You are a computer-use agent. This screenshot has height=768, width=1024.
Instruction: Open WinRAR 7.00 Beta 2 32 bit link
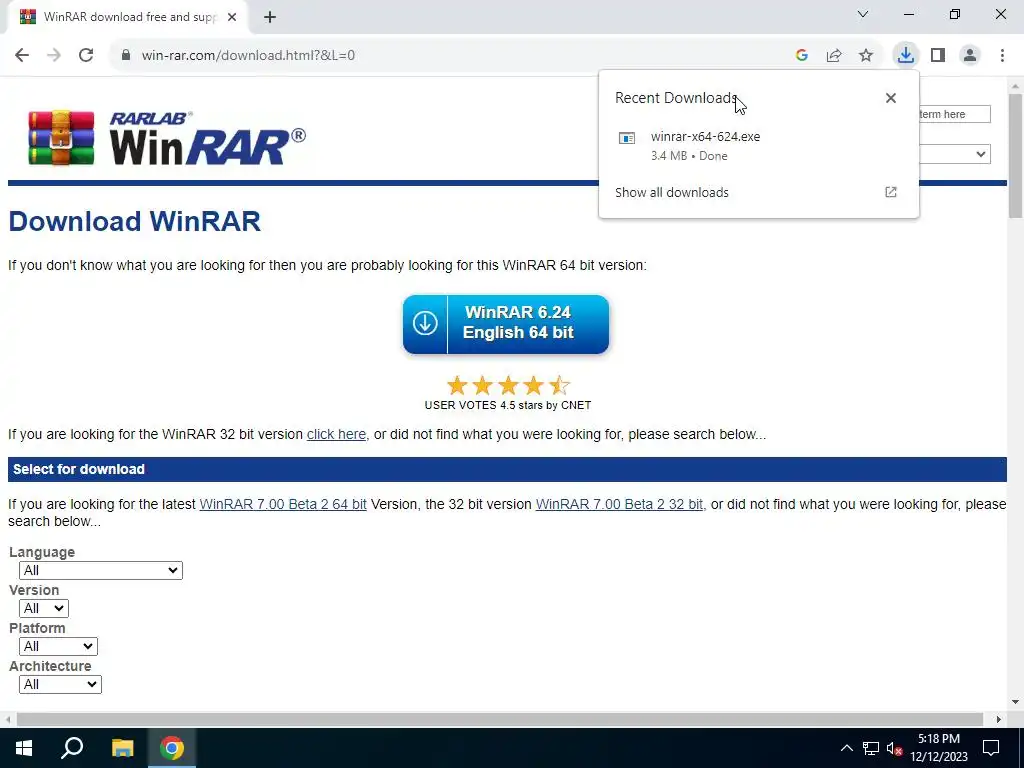(x=620, y=504)
